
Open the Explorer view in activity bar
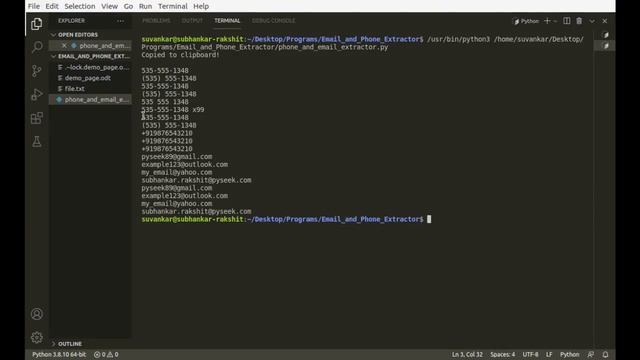click(x=37, y=24)
